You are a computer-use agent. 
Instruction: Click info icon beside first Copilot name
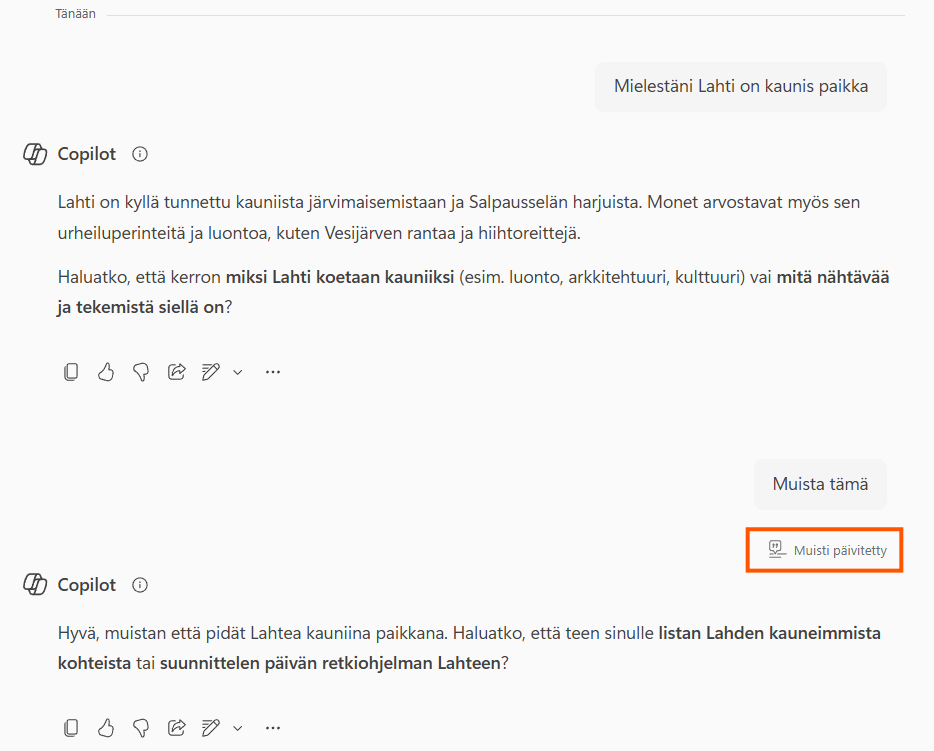tap(140, 154)
